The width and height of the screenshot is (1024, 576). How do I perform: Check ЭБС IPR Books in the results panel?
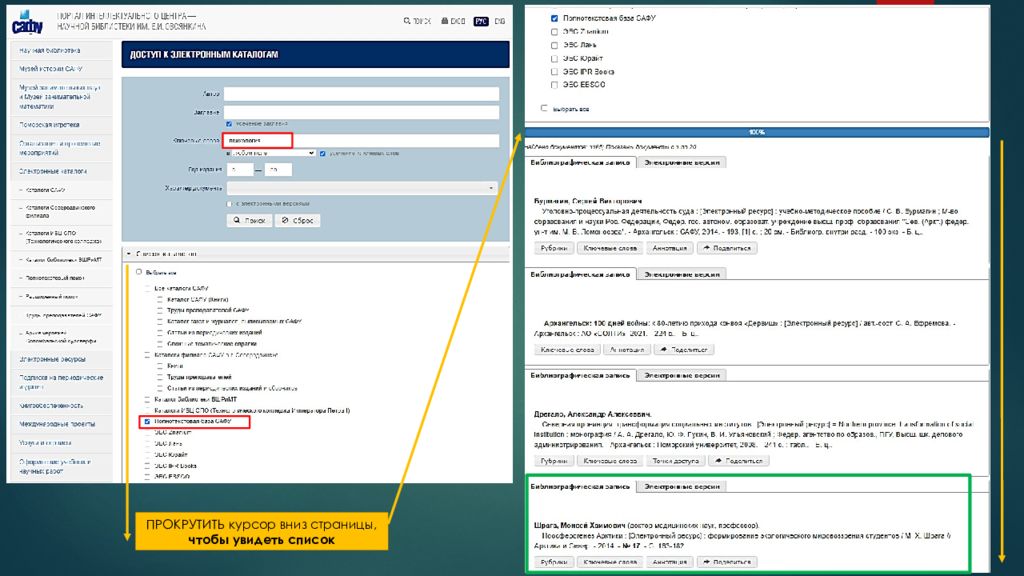click(x=554, y=72)
